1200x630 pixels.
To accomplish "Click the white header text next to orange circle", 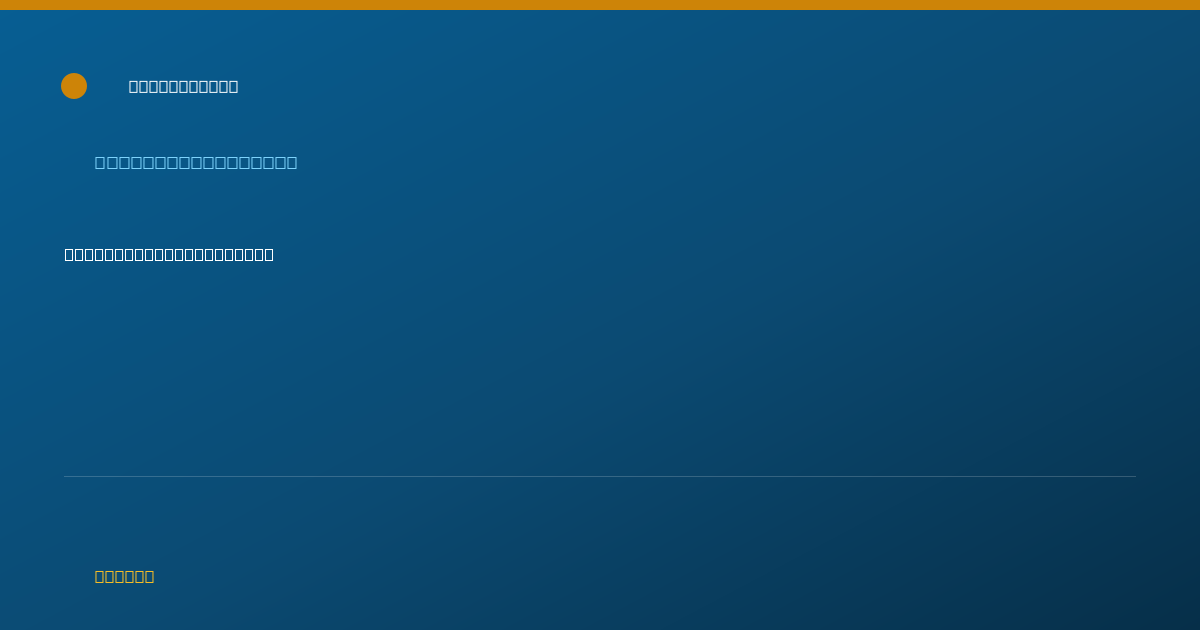I will point(183,86).
